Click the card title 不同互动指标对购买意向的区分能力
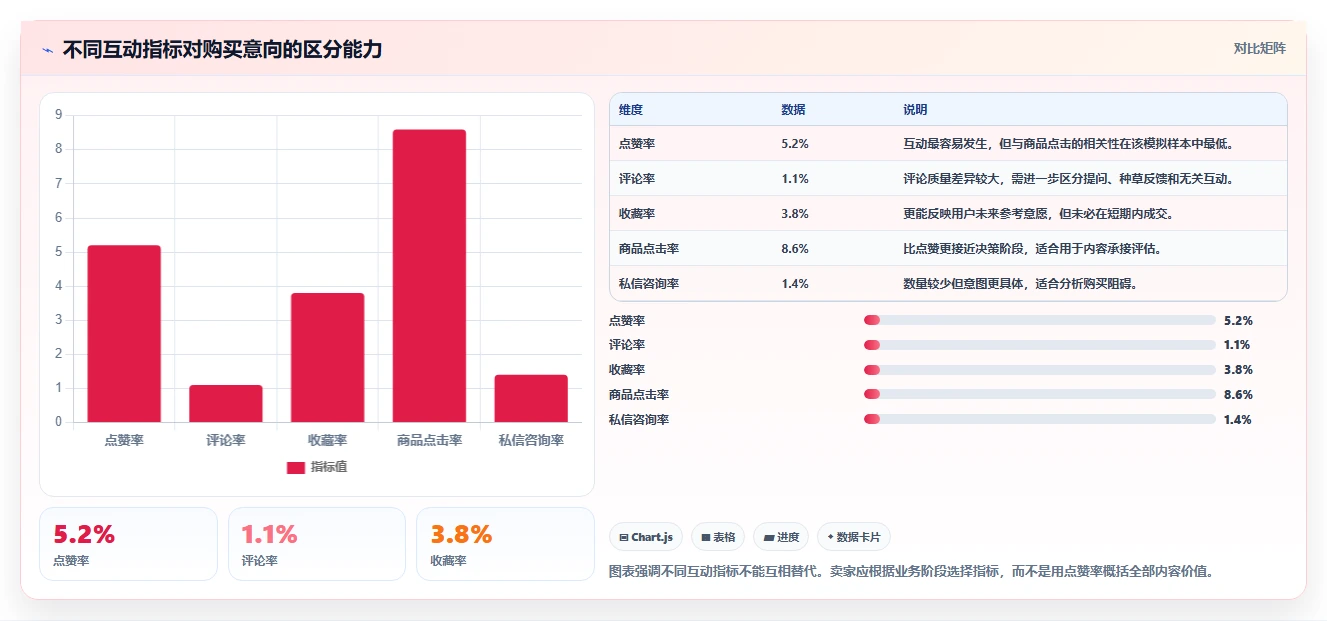The height and width of the screenshot is (621, 1327). pos(222,50)
